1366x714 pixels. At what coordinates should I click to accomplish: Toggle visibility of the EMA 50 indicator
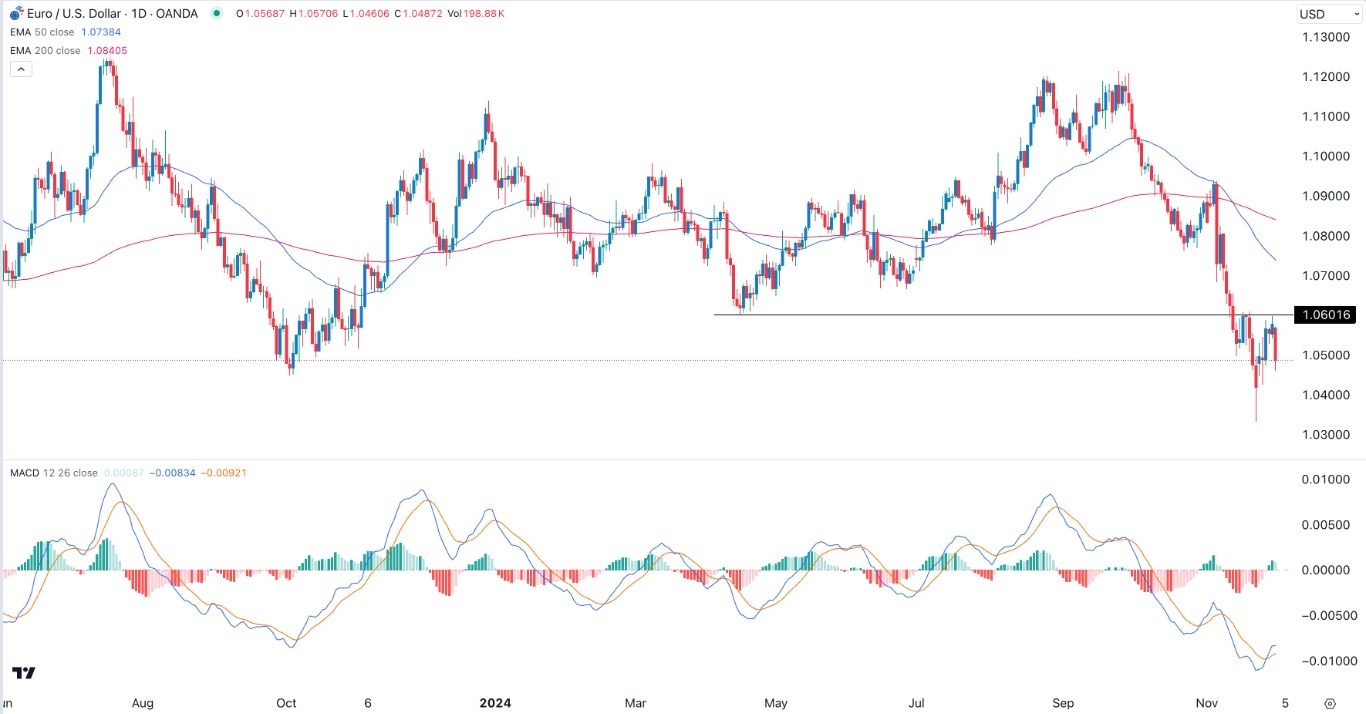coord(40,32)
